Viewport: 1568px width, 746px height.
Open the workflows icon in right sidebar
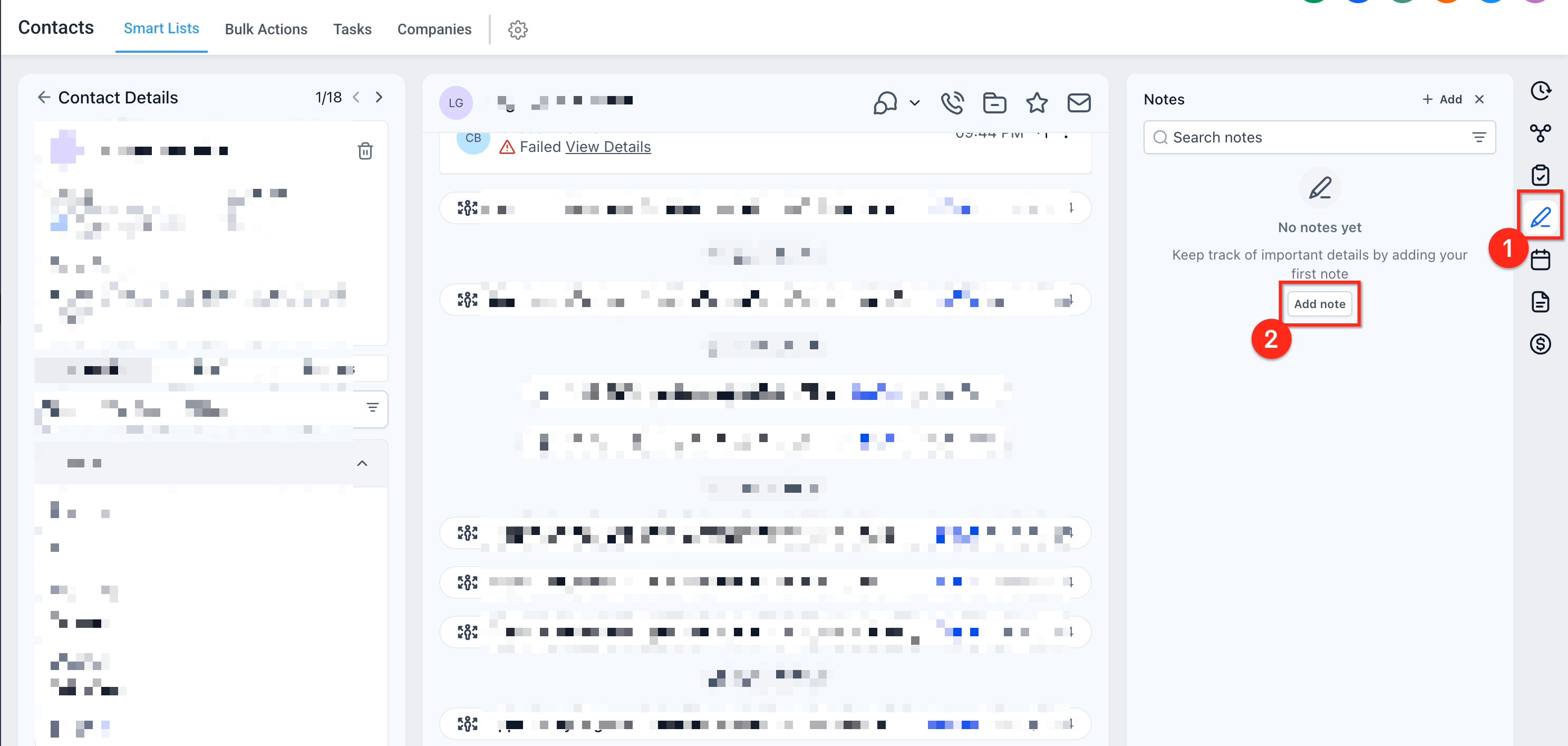click(1540, 133)
